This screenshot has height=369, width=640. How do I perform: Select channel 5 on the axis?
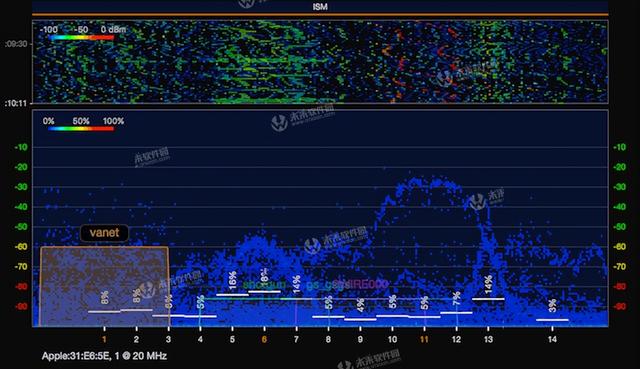232,340
